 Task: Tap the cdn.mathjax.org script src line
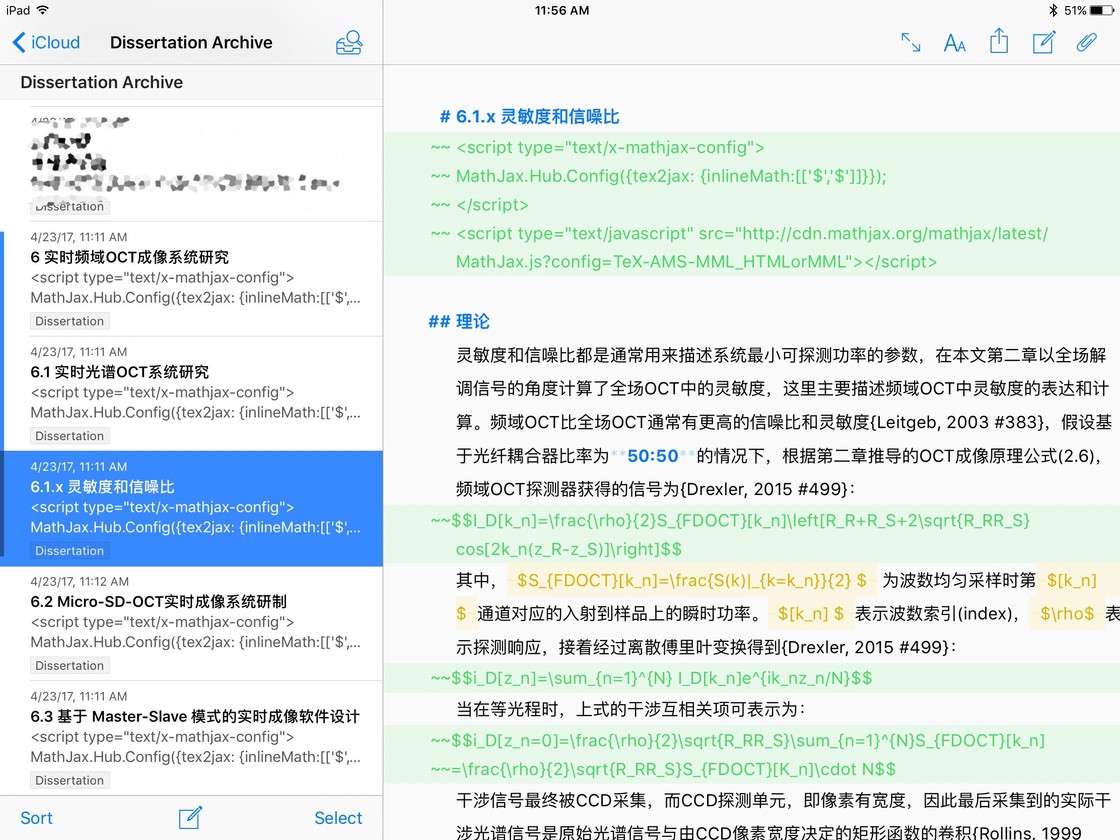pos(751,234)
